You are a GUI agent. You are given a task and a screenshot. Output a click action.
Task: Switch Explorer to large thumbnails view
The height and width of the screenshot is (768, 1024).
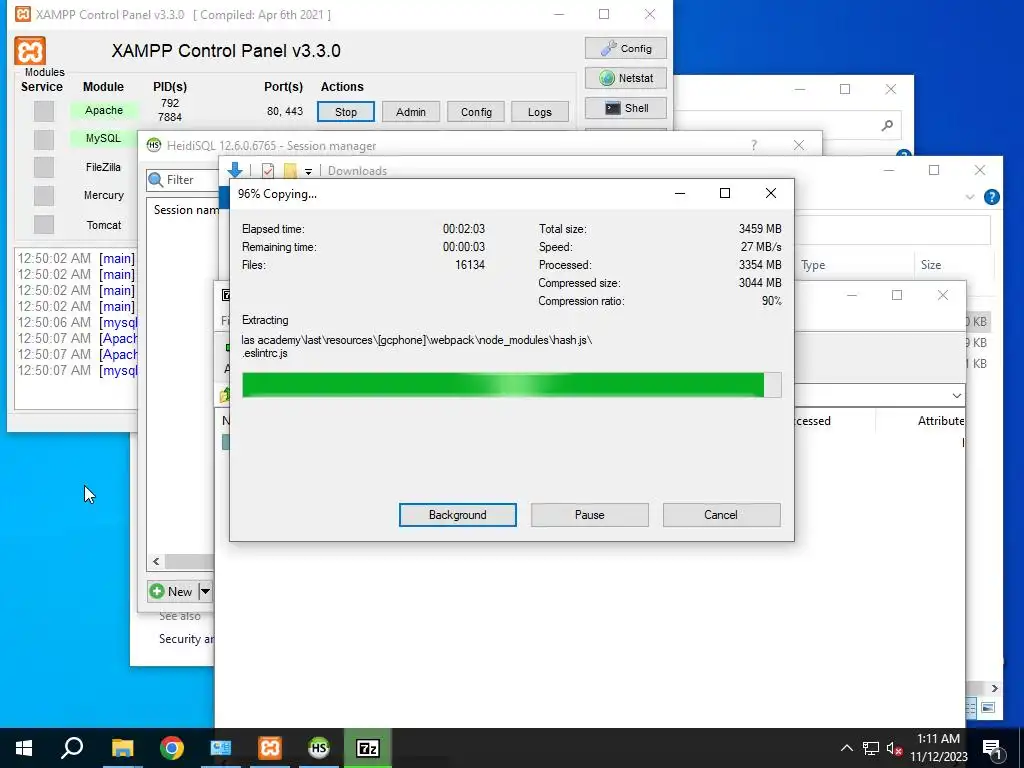point(988,708)
